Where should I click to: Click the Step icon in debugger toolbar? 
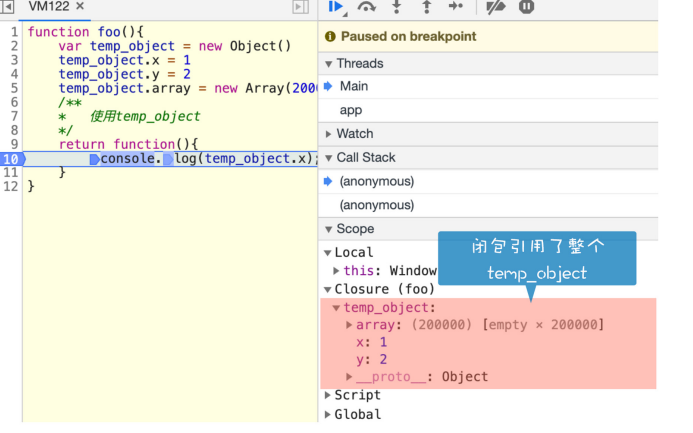pos(456,7)
